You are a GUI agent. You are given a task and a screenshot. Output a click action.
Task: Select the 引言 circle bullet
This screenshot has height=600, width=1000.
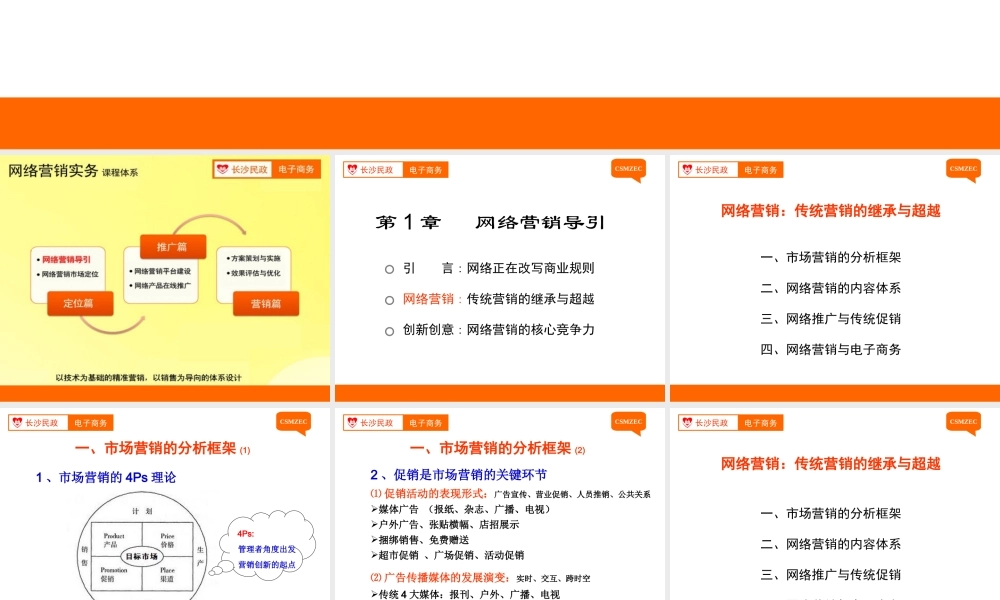click(389, 268)
